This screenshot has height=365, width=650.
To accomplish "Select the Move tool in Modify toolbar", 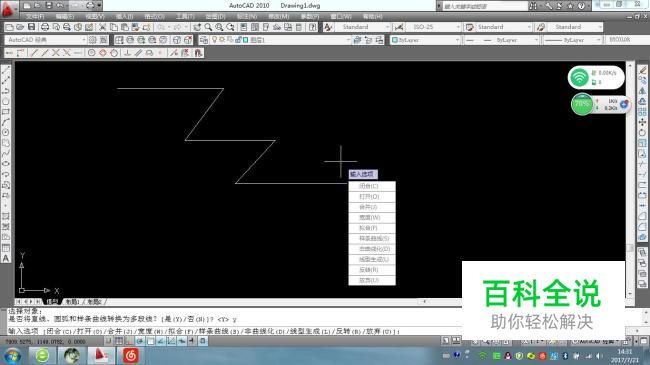I will point(643,122).
